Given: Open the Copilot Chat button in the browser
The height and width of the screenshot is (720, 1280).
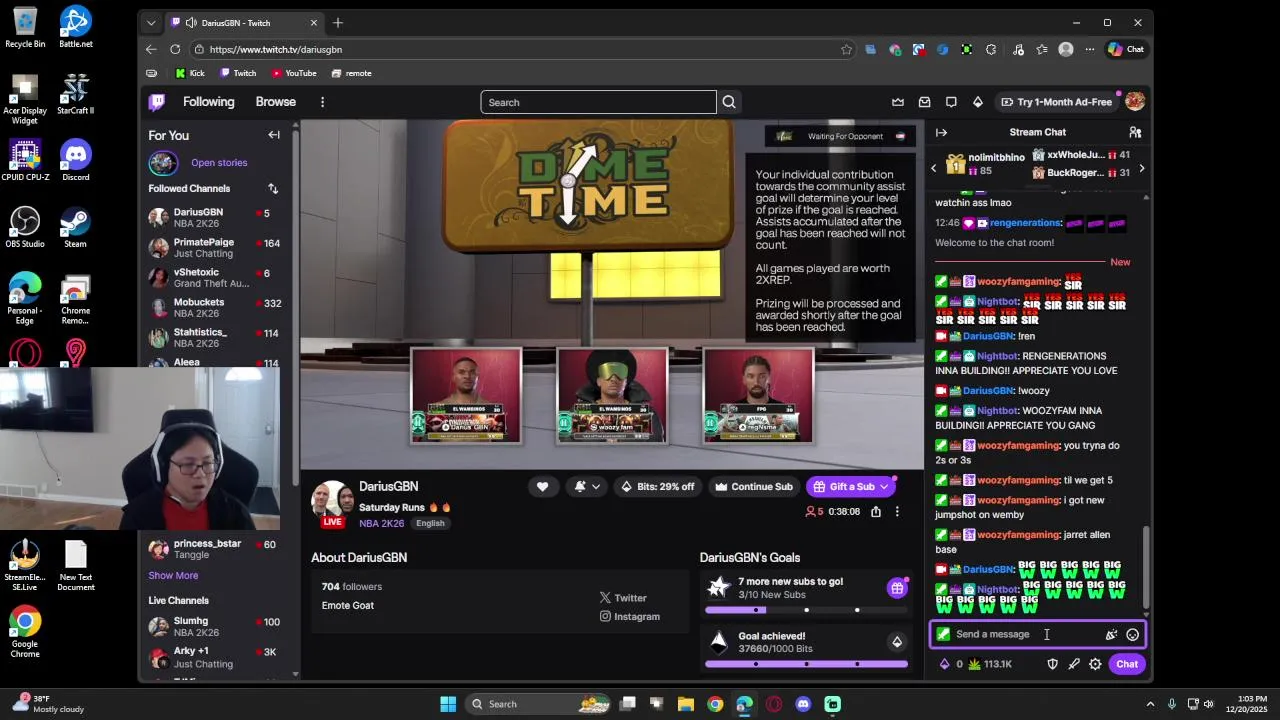Looking at the screenshot, I should tap(1126, 49).
